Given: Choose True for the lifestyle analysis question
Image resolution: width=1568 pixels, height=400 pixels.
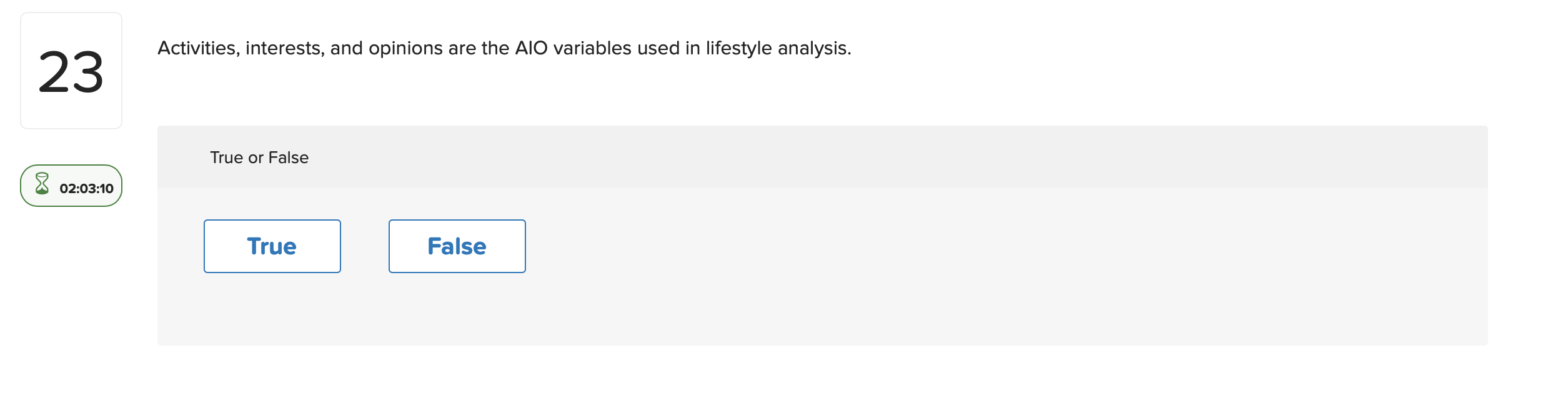Looking at the screenshot, I should [271, 246].
